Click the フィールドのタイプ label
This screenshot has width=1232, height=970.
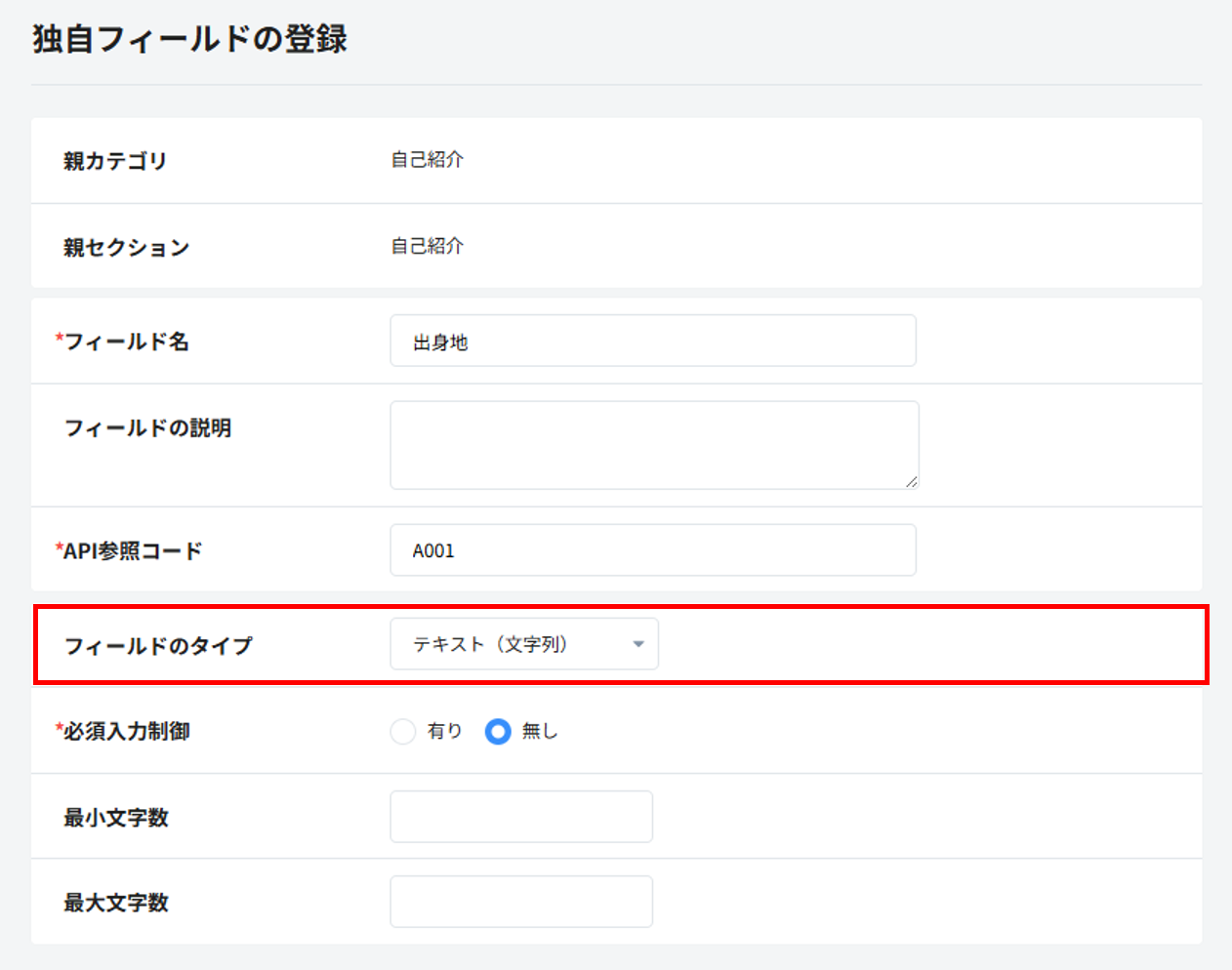pyautogui.click(x=158, y=646)
